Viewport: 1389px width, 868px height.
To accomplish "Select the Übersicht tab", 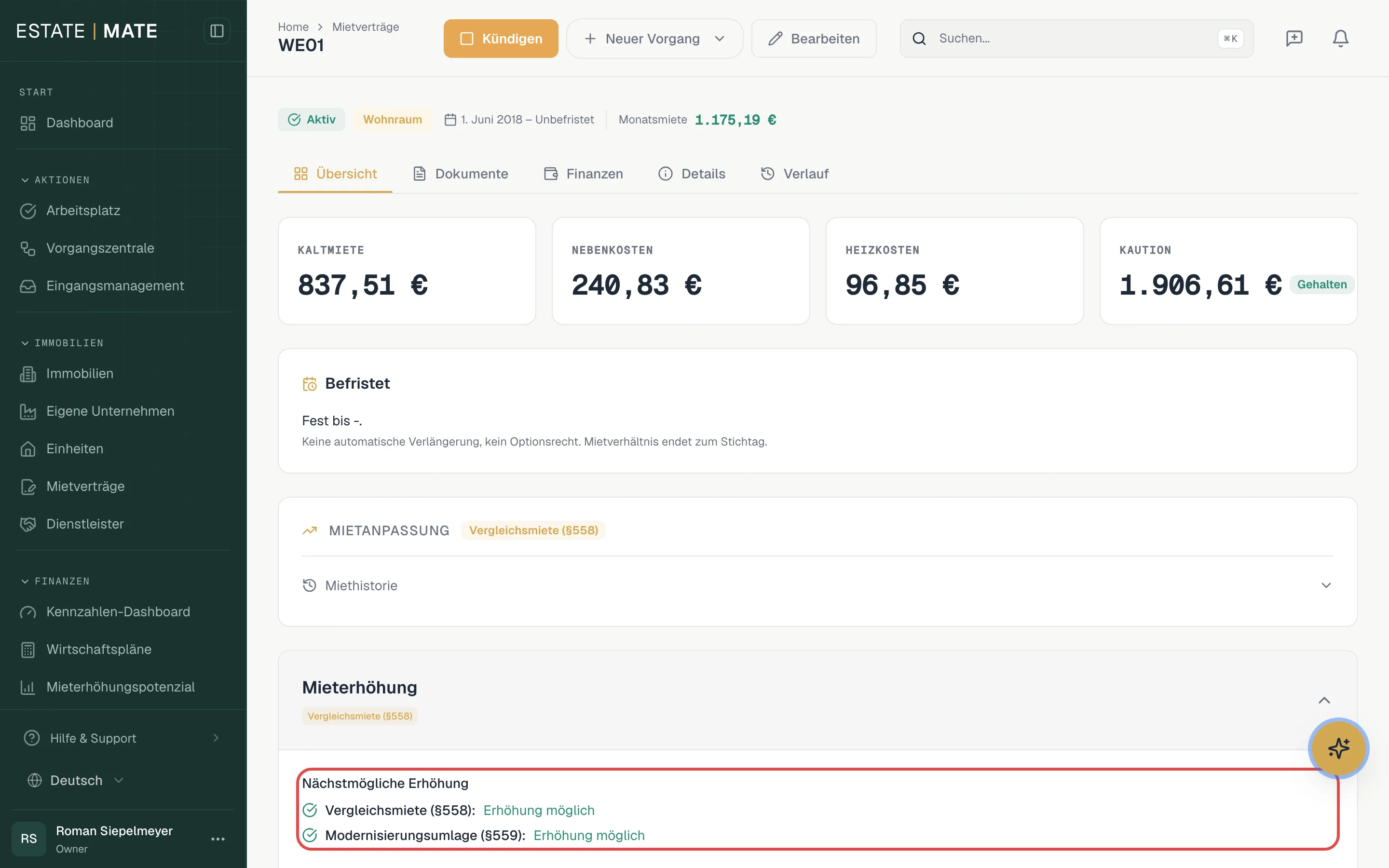I will pyautogui.click(x=335, y=174).
